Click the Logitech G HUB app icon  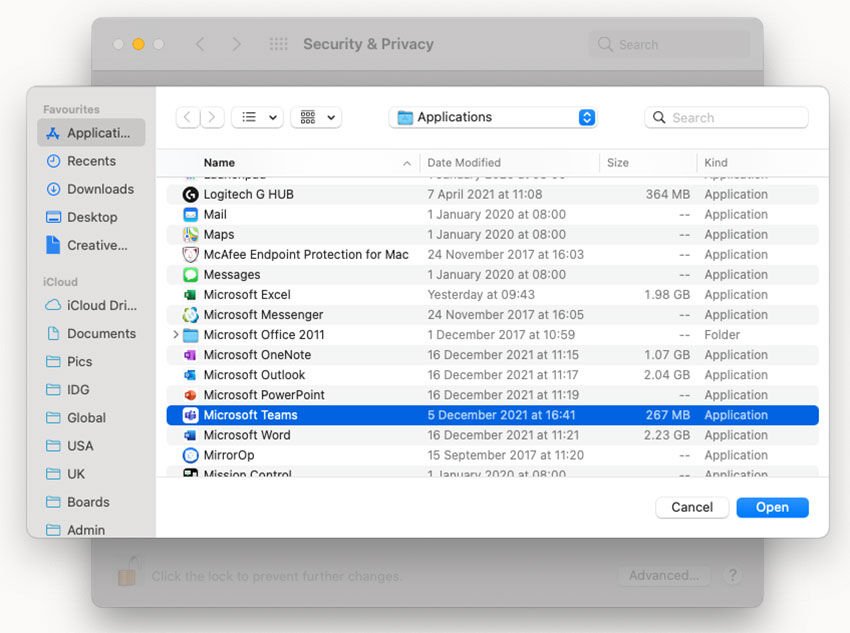190,195
